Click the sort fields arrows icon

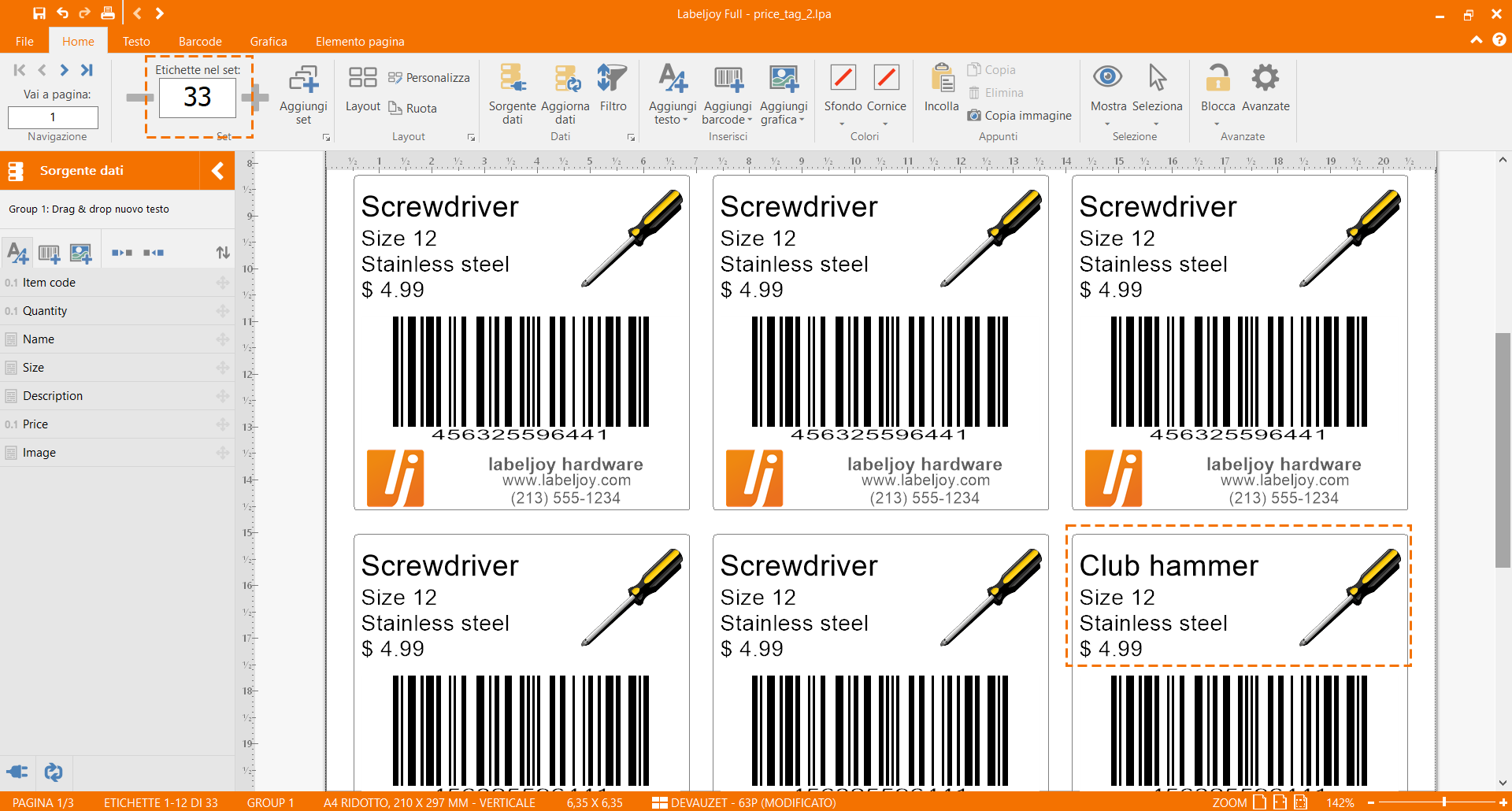coord(223,253)
